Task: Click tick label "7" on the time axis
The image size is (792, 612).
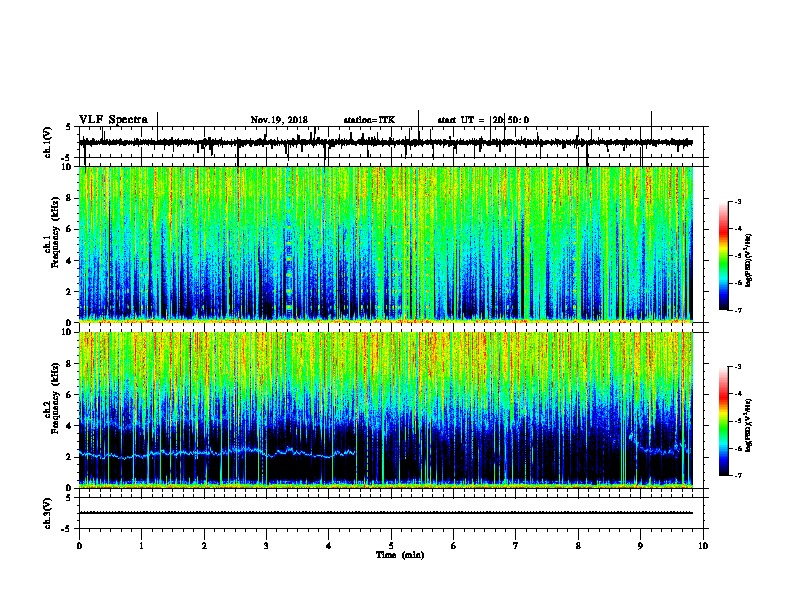Action: 516,546
